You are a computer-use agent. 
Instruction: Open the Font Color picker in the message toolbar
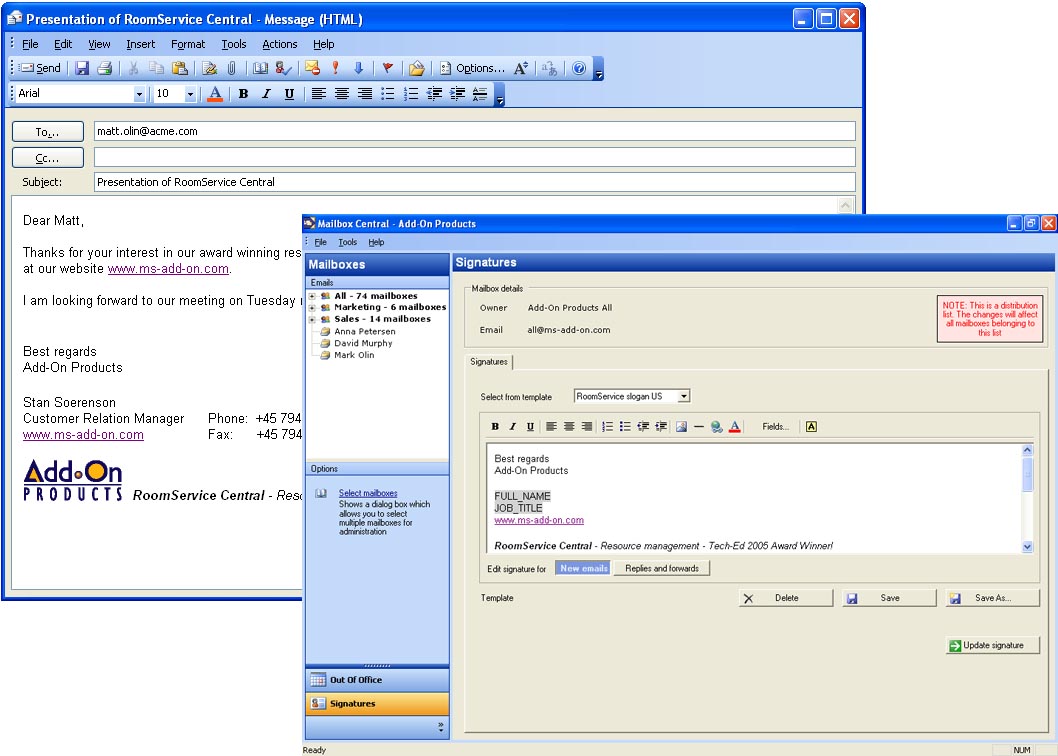[215, 94]
